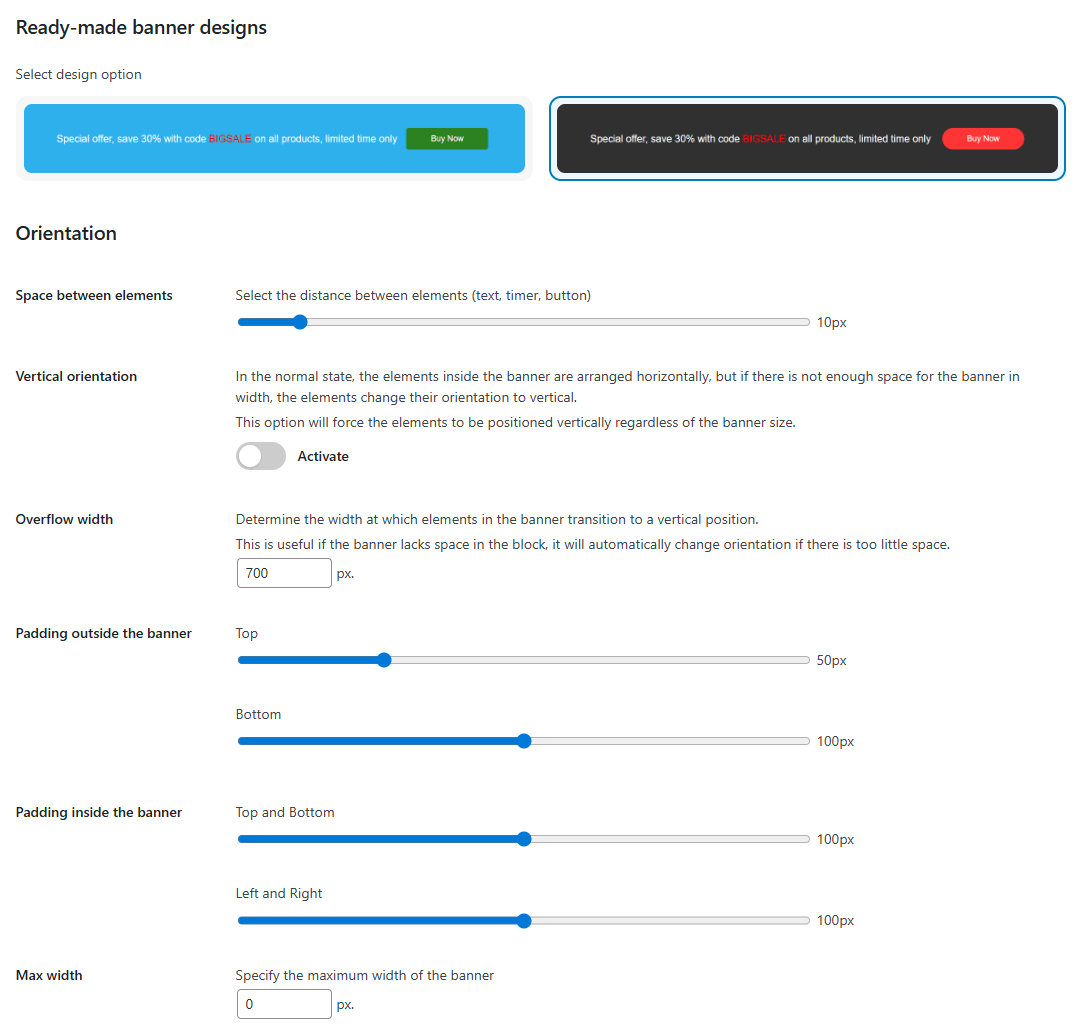This screenshot has height=1035, width=1080.
Task: Click the Activate label beside the switch
Action: click(x=323, y=456)
